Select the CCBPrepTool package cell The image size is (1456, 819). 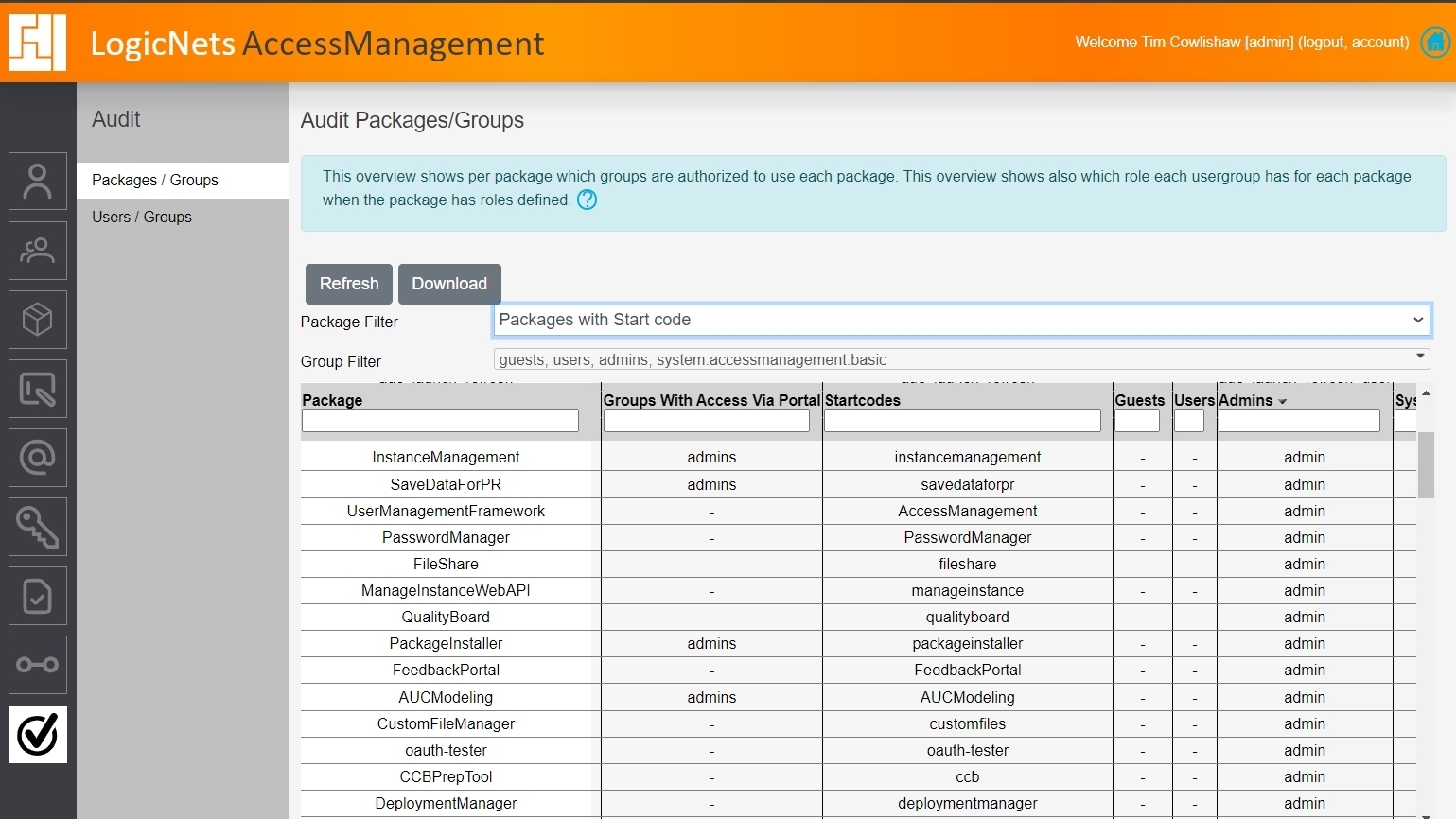point(446,776)
